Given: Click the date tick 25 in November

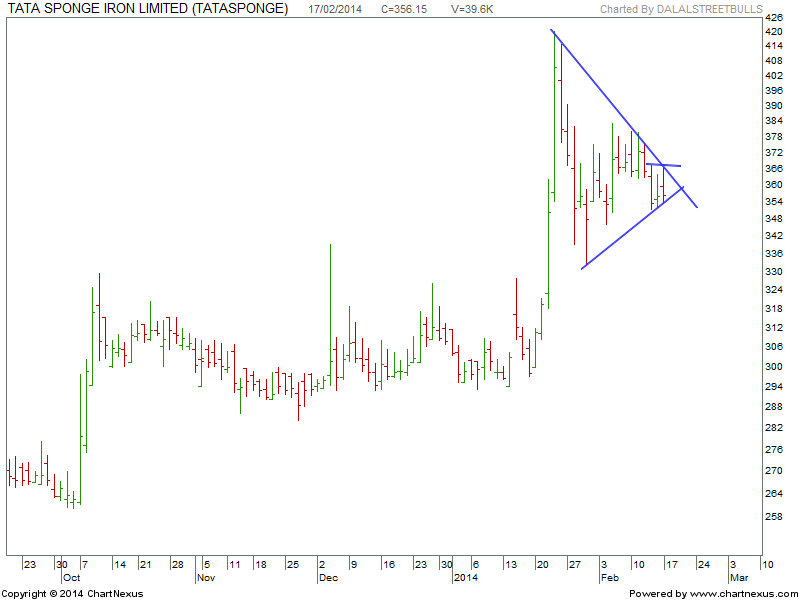Looking at the screenshot, I should [293, 565].
